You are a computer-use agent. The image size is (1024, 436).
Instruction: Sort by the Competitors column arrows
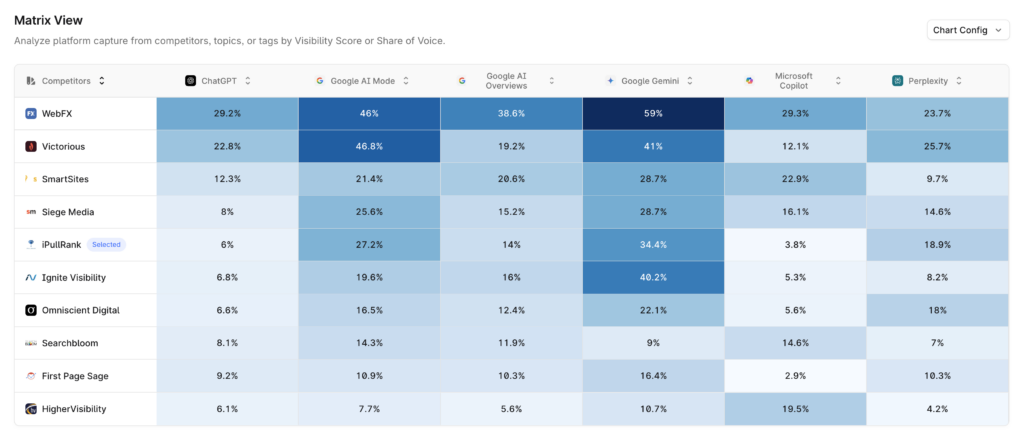tap(102, 80)
